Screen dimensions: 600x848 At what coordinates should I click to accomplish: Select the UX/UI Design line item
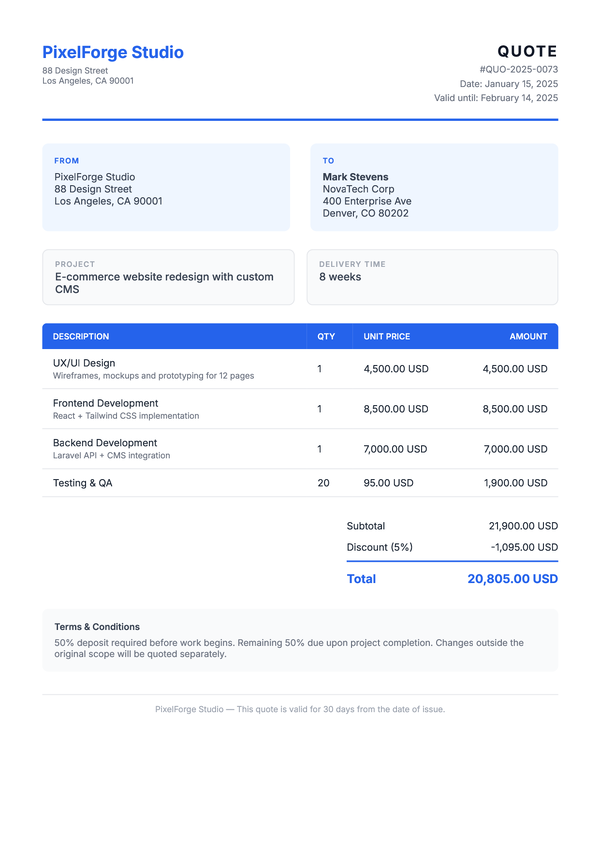pyautogui.click(x=84, y=363)
